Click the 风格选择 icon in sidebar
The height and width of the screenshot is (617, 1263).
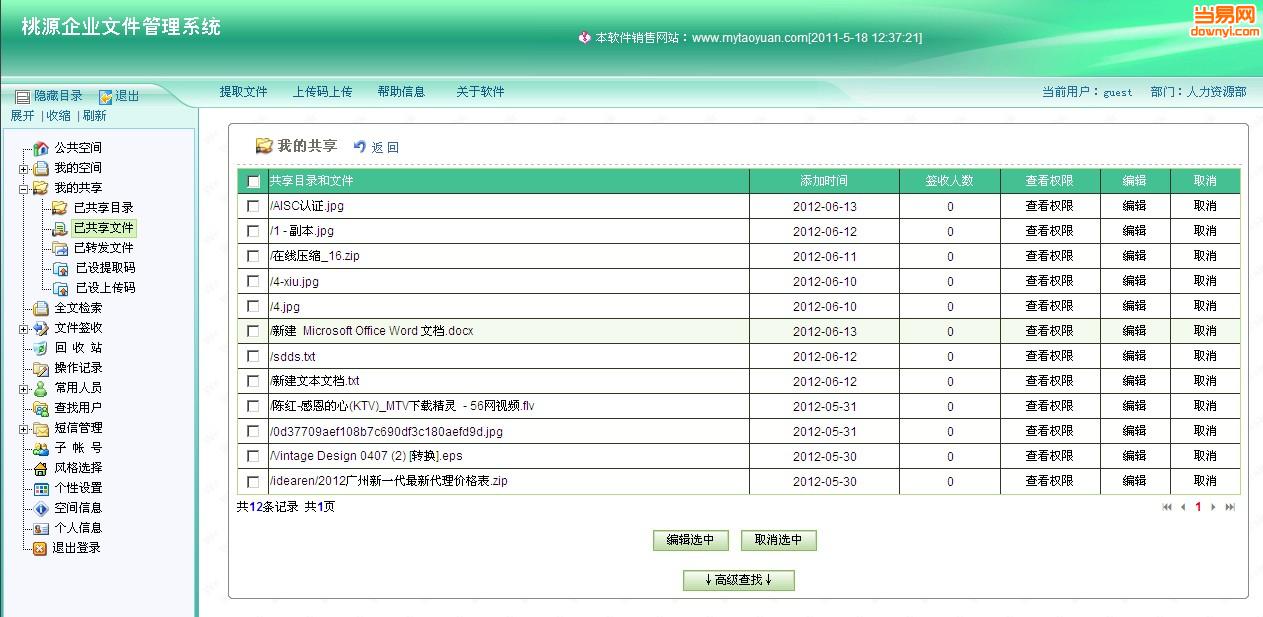click(x=41, y=468)
